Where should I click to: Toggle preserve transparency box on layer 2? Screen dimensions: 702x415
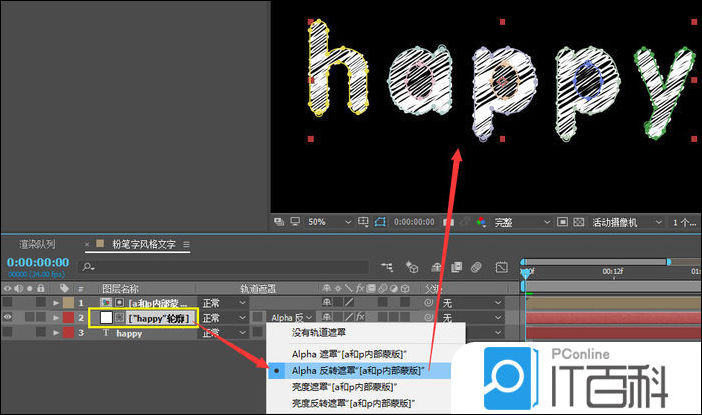pos(257,317)
